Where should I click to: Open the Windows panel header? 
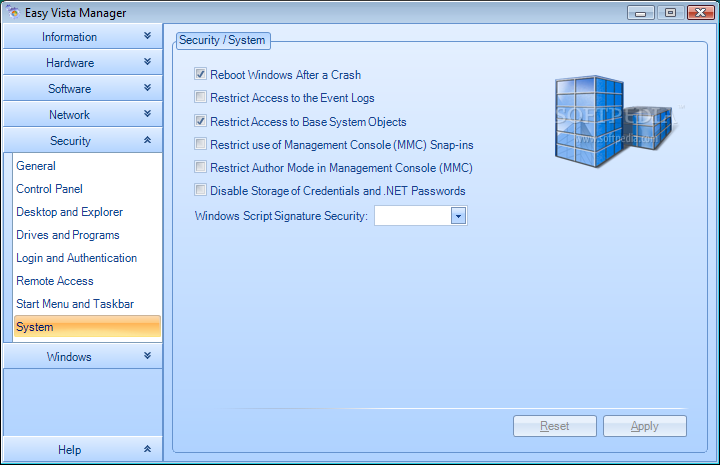coord(83,356)
